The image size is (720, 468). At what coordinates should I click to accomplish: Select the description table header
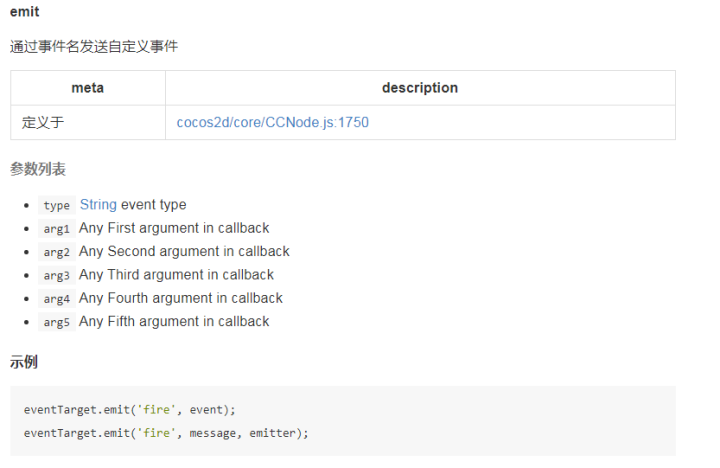[x=419, y=88]
